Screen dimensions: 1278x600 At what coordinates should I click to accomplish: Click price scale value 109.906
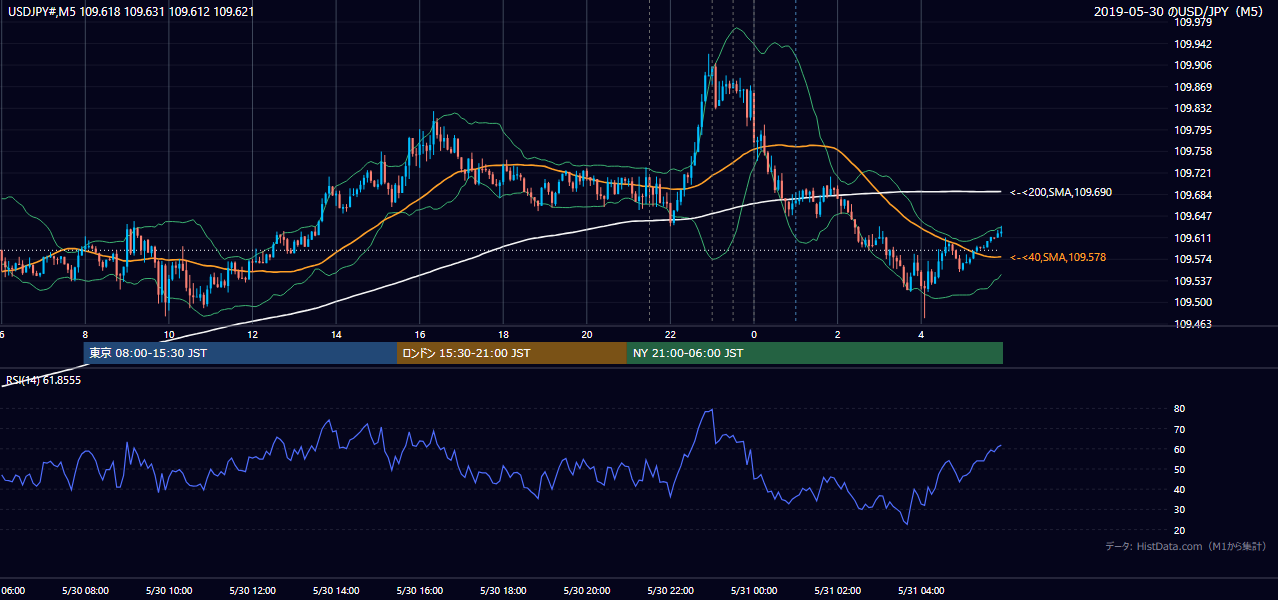point(1193,66)
